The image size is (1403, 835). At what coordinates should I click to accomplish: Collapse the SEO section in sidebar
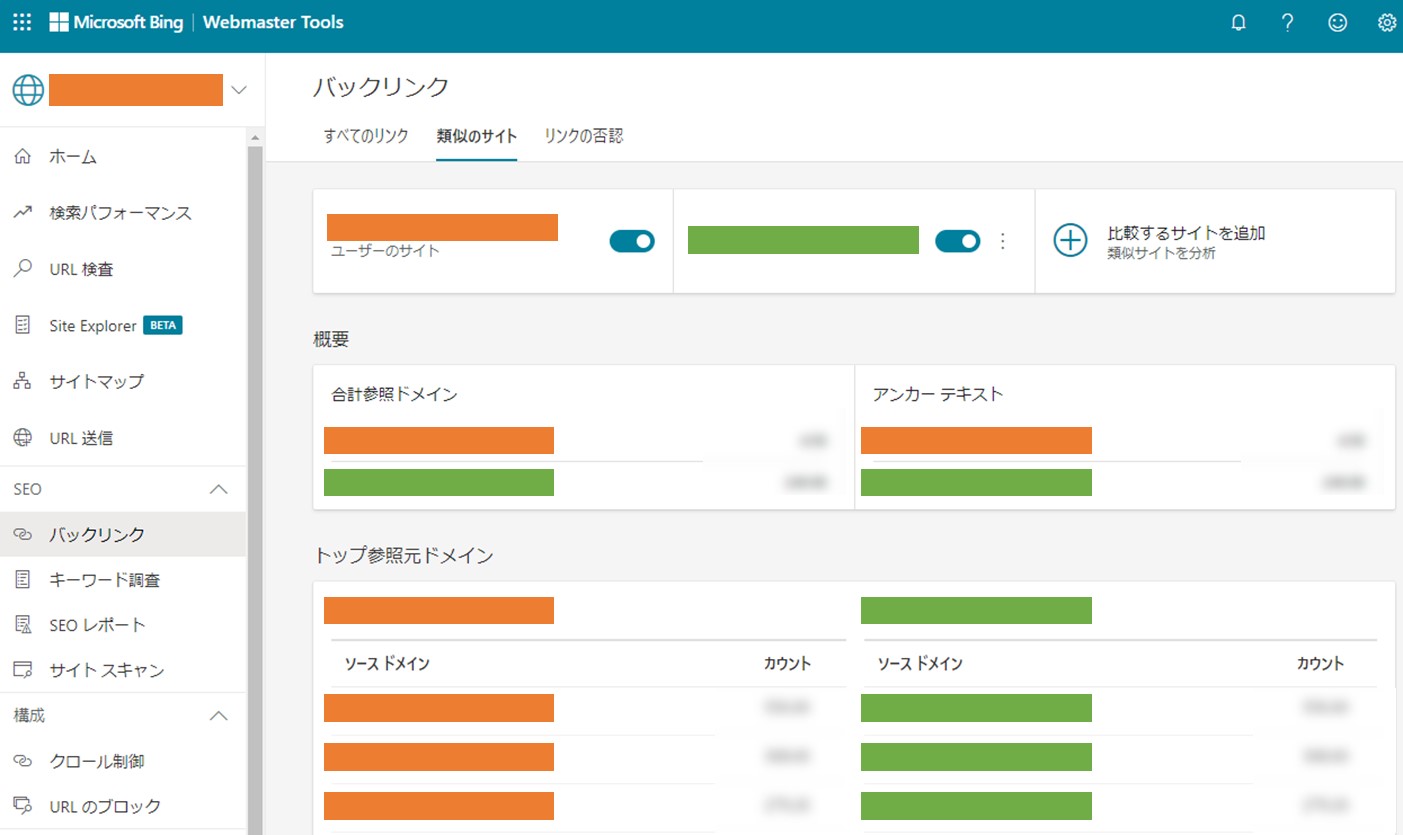[x=218, y=489]
